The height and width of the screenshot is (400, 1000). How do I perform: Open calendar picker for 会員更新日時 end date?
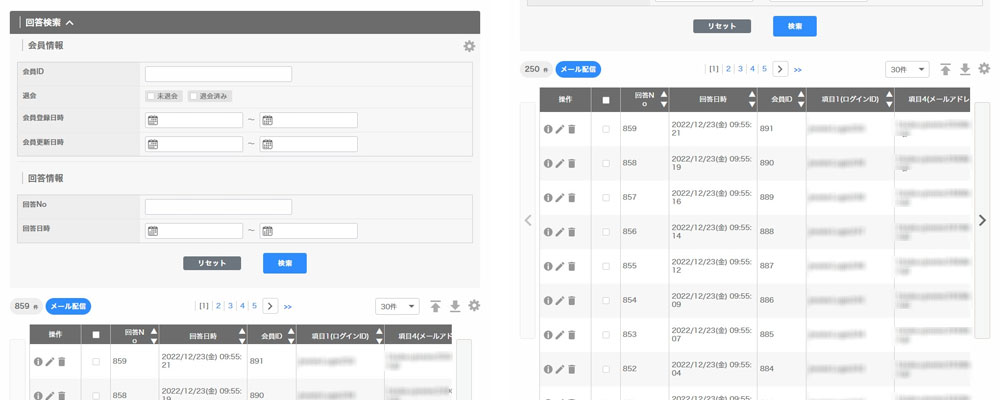[x=267, y=144]
